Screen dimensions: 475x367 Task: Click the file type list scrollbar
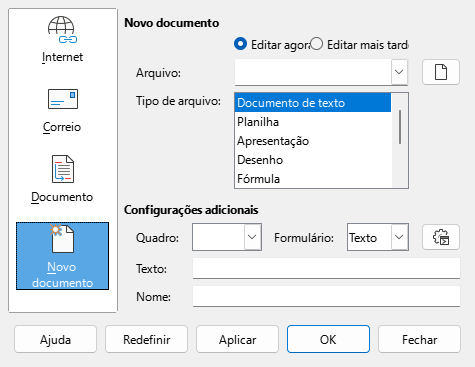pyautogui.click(x=400, y=127)
